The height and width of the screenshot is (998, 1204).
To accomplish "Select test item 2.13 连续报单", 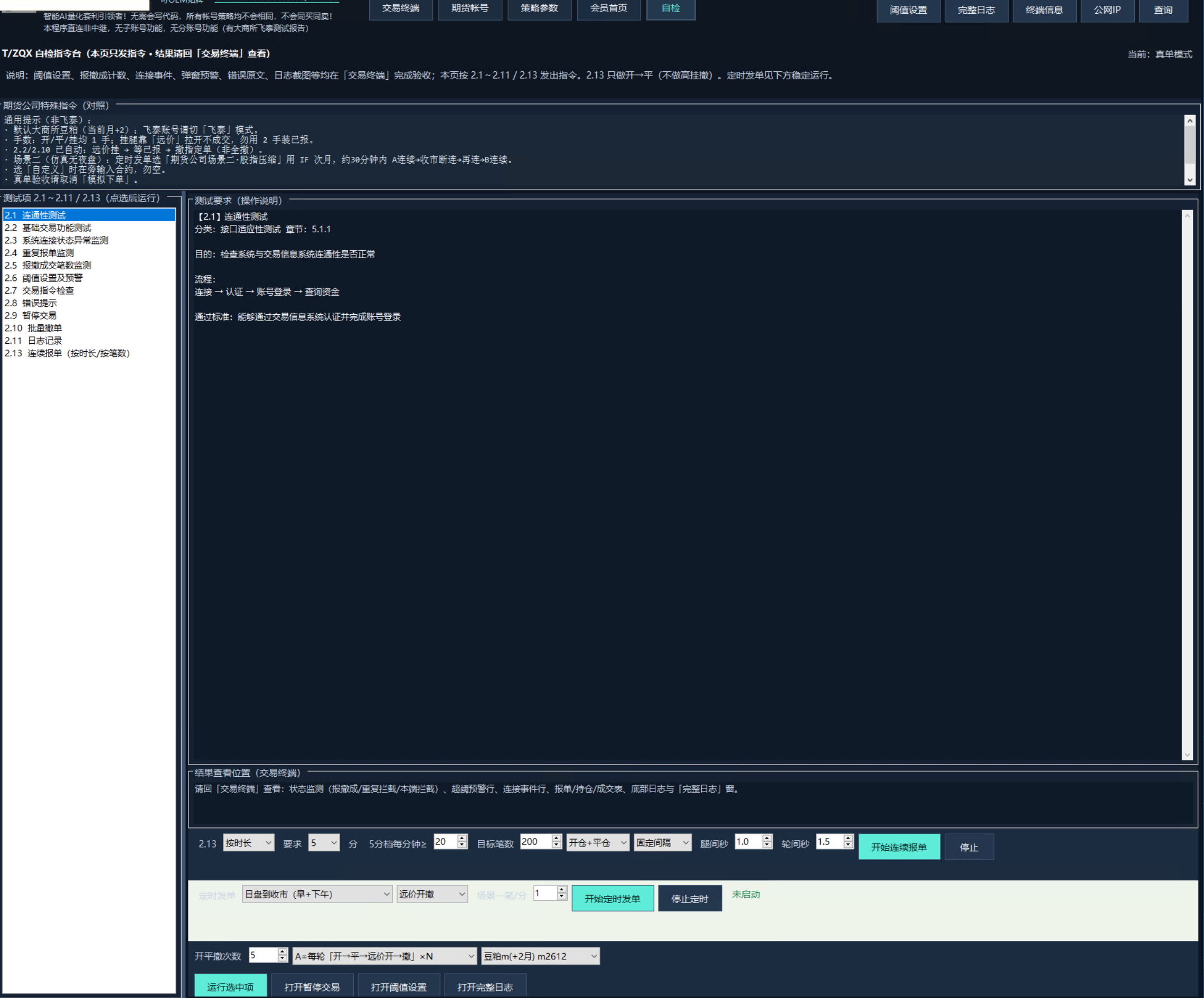I will coord(89,353).
